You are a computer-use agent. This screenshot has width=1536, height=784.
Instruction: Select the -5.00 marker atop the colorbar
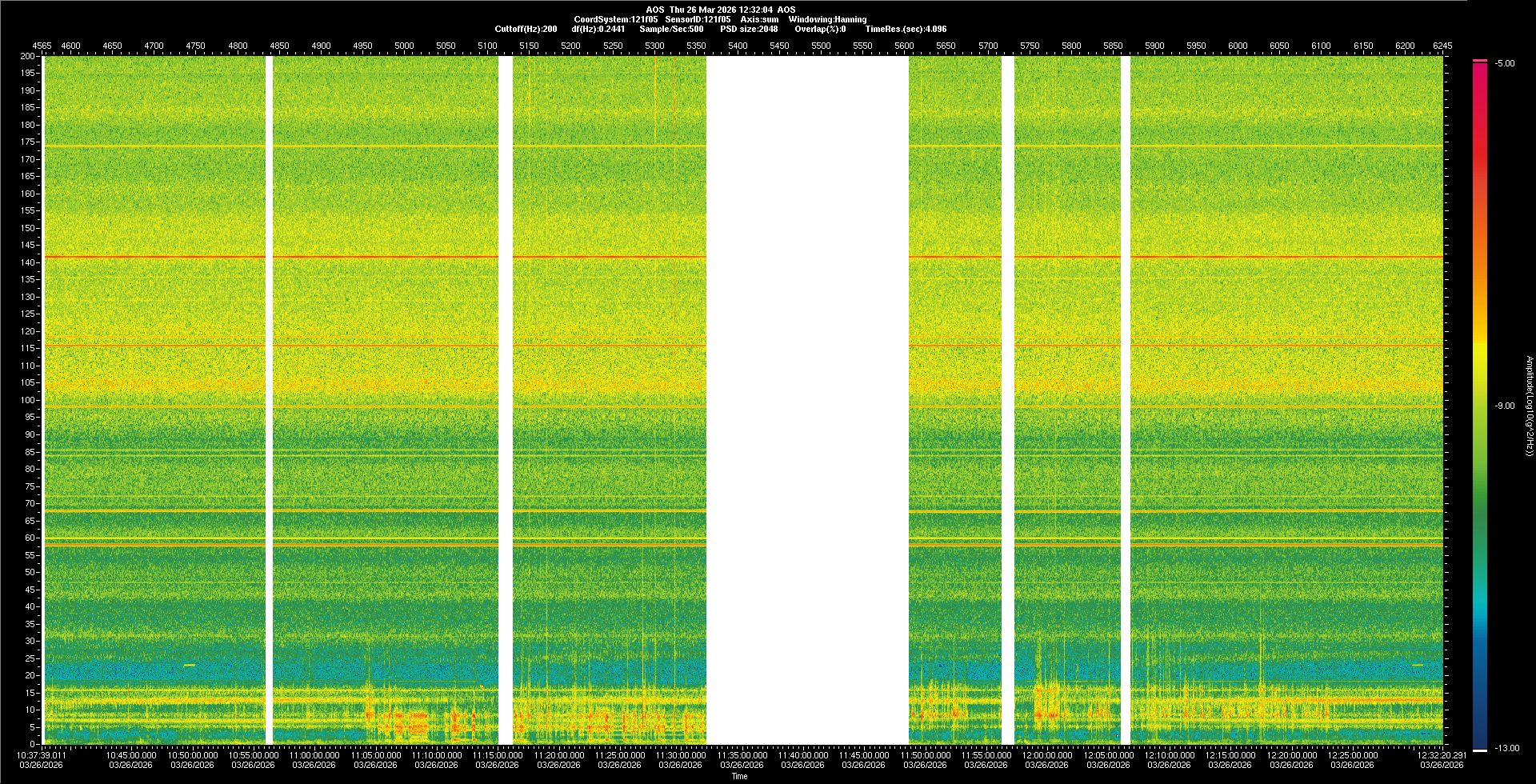pos(1504,63)
